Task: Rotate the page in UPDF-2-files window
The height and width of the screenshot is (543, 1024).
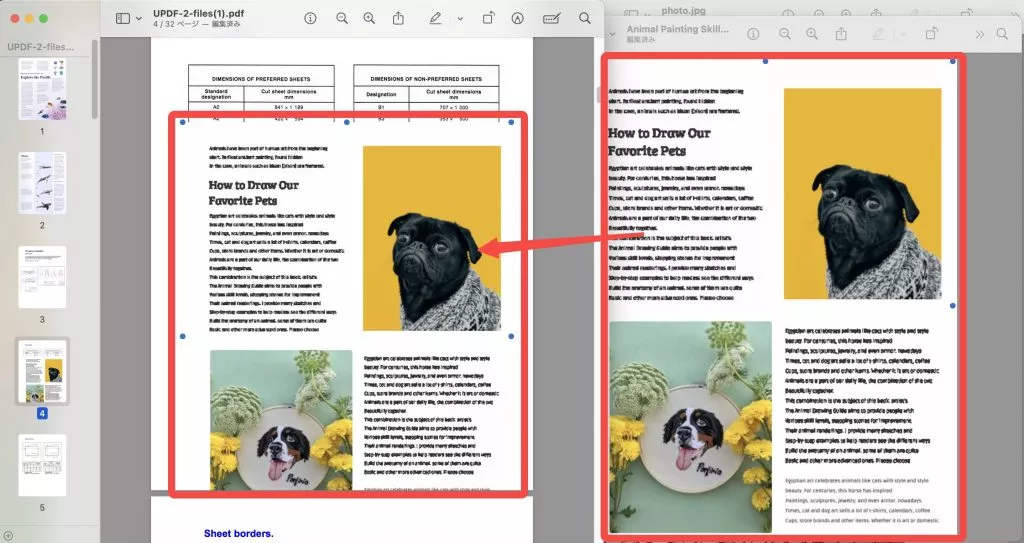Action: pyautogui.click(x=488, y=18)
